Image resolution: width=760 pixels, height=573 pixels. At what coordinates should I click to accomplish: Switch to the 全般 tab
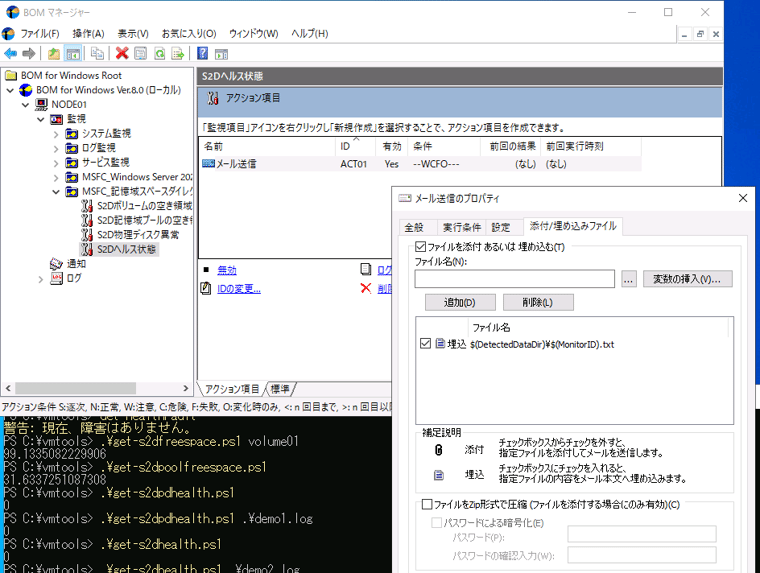click(x=414, y=227)
